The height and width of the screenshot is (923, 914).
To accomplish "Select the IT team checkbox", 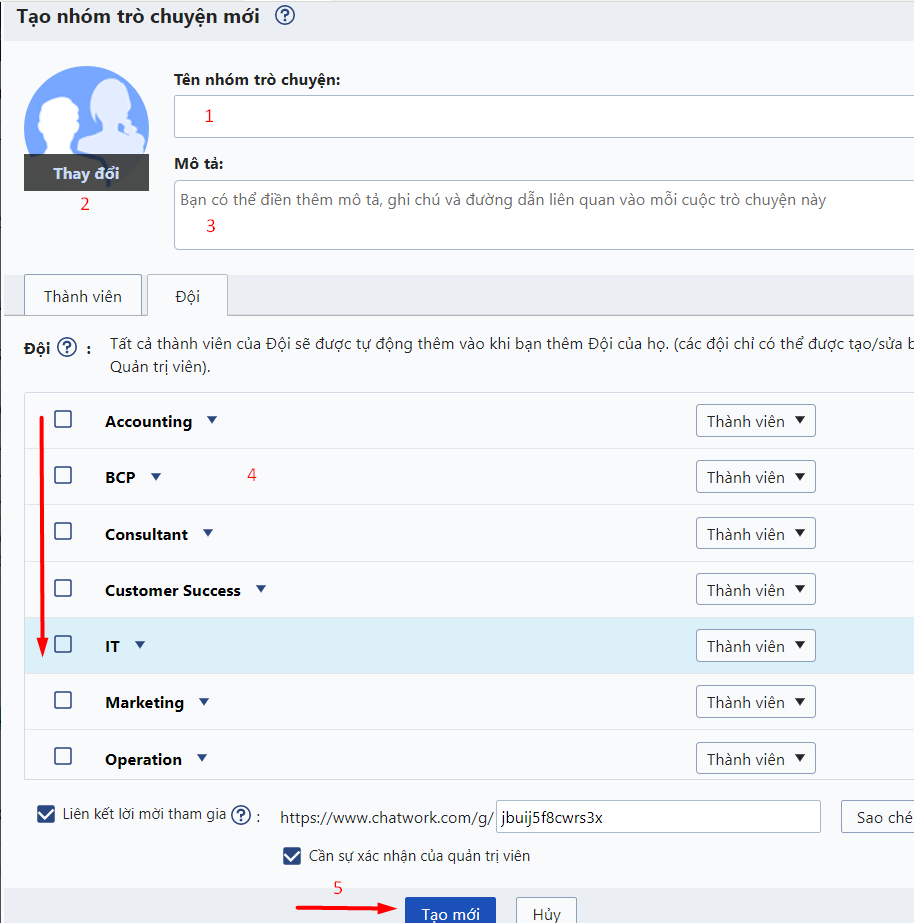I will pyautogui.click(x=63, y=644).
